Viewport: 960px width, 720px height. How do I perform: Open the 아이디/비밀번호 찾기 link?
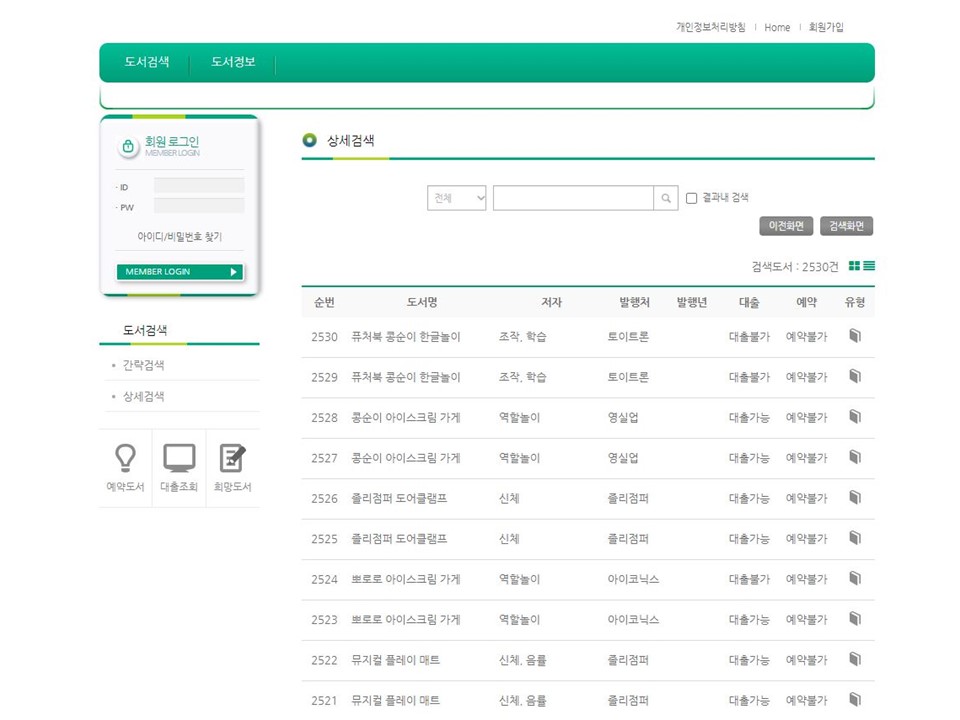point(180,237)
